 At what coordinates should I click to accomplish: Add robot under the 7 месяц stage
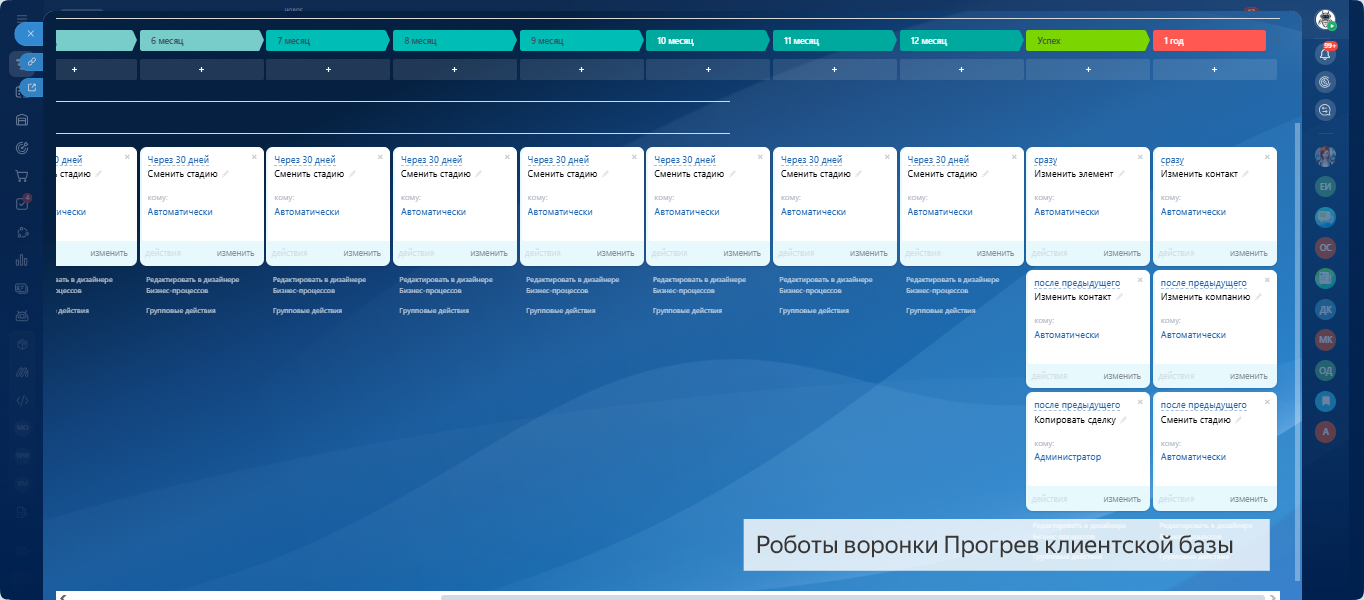(328, 70)
